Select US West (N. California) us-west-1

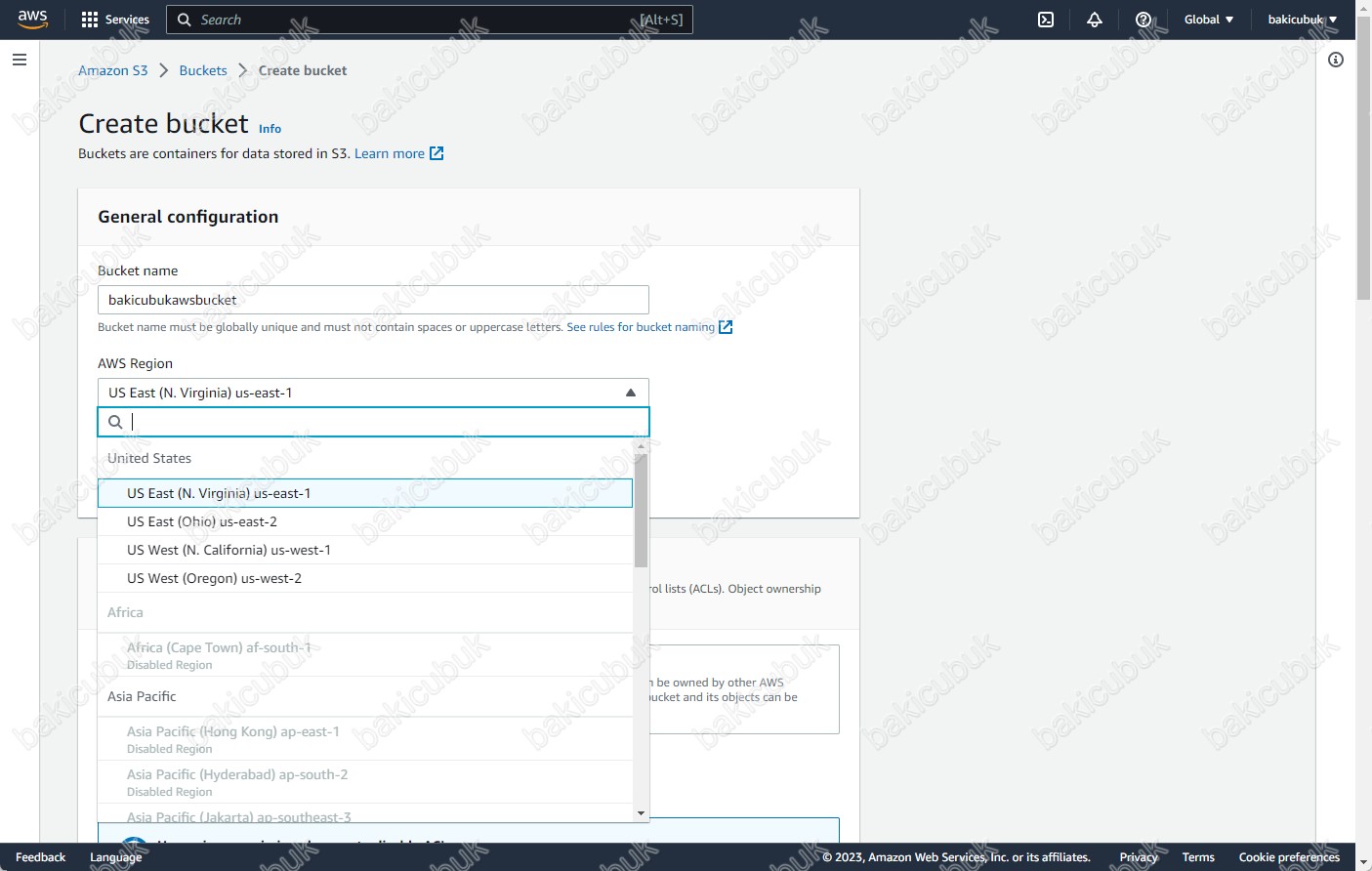[365, 550]
